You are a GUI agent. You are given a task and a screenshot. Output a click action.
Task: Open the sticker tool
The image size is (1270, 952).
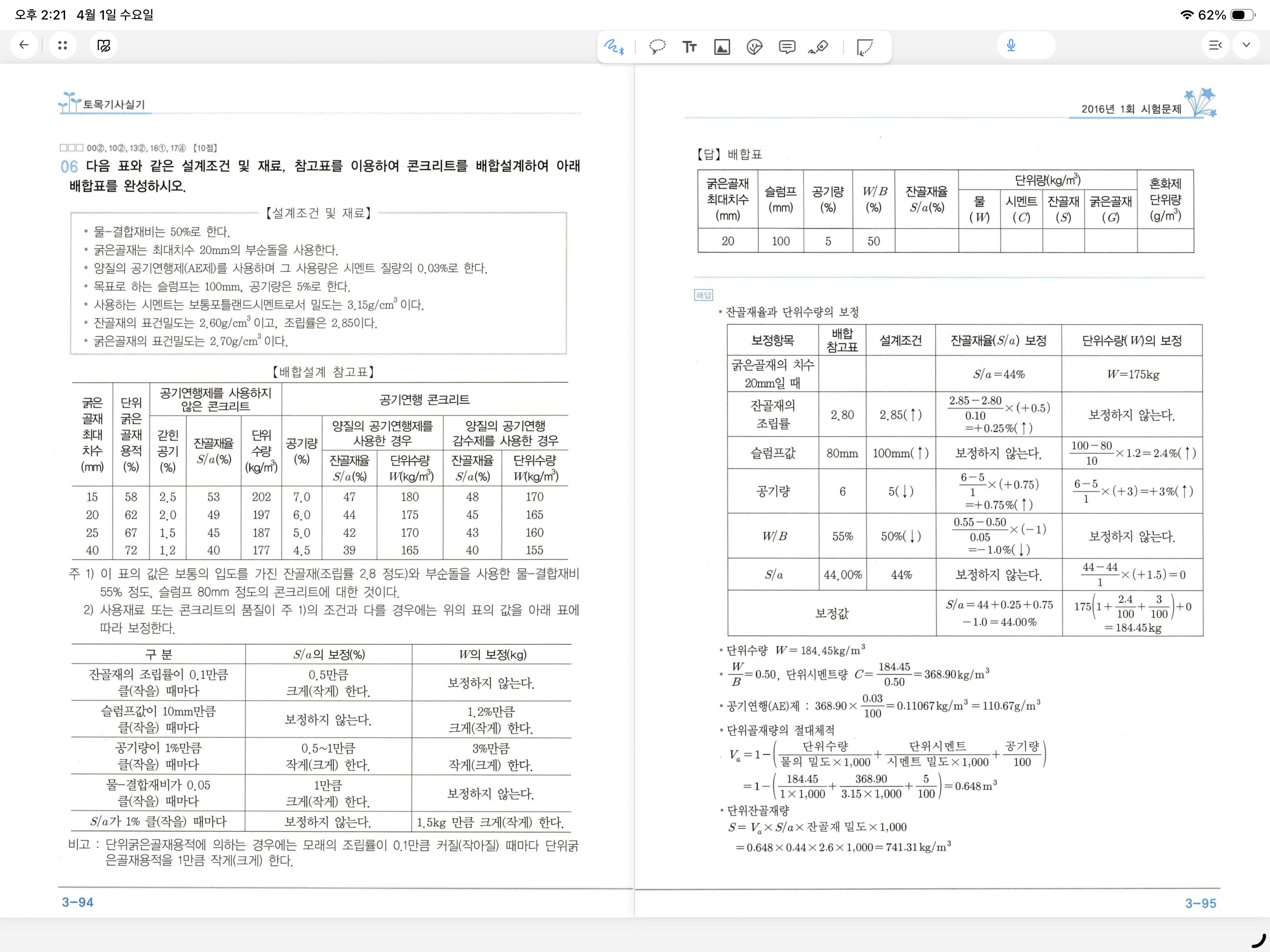754,46
